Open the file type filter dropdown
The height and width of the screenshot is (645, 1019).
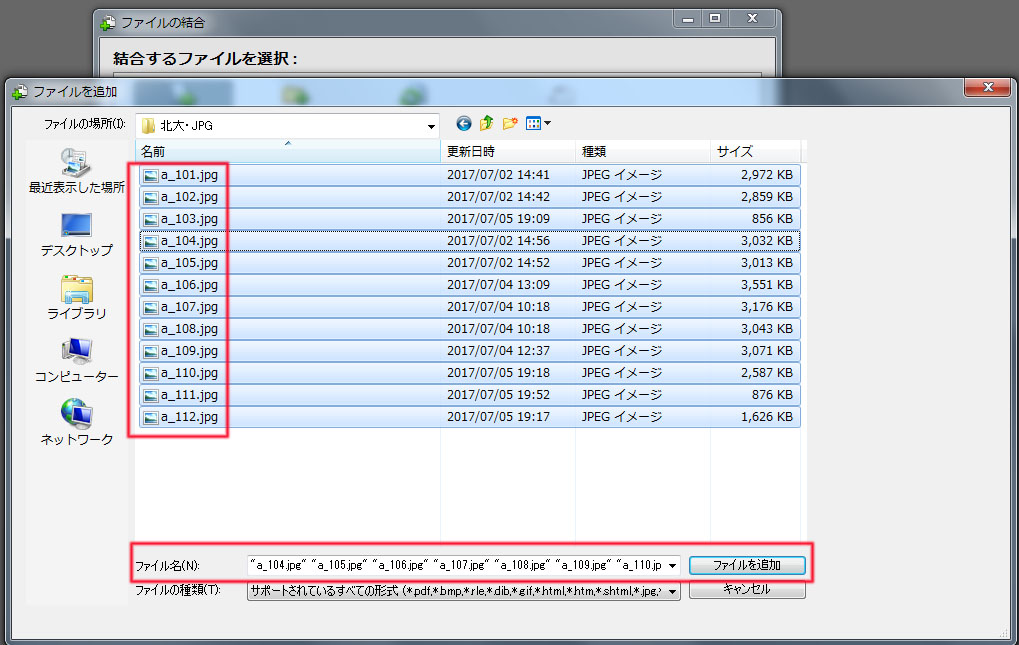672,592
